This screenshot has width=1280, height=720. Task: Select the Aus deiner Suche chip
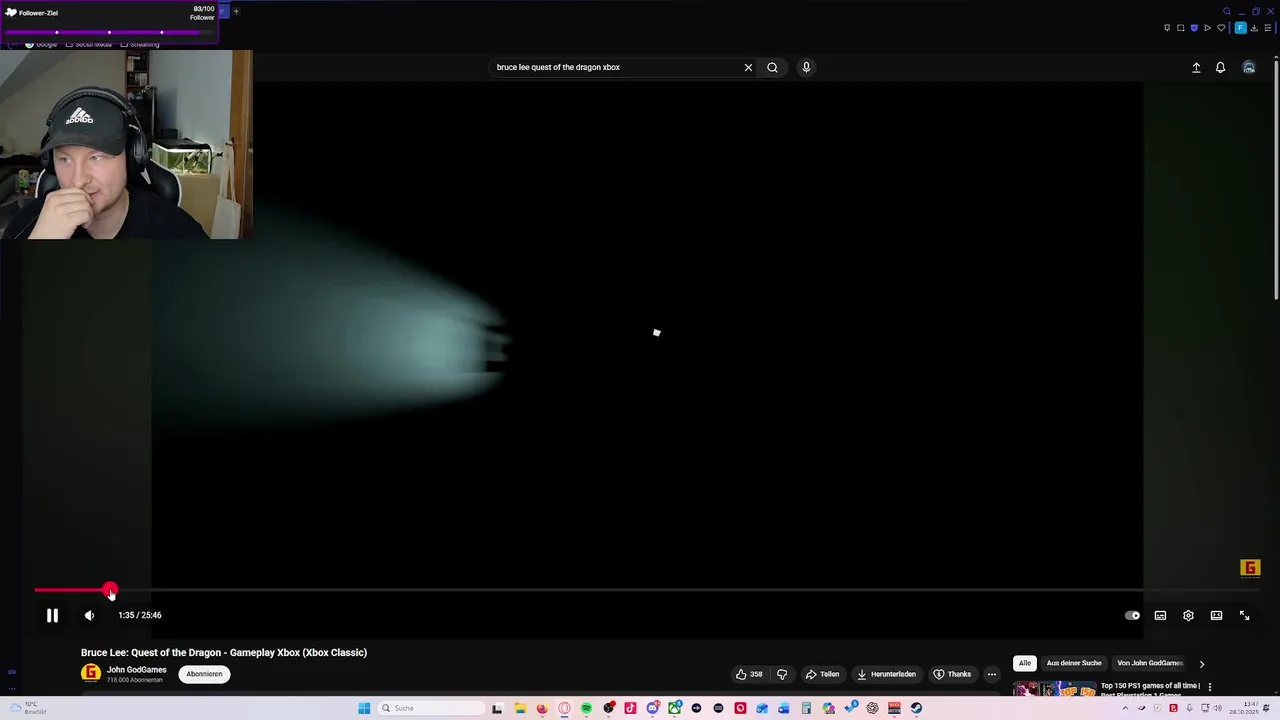(1074, 663)
